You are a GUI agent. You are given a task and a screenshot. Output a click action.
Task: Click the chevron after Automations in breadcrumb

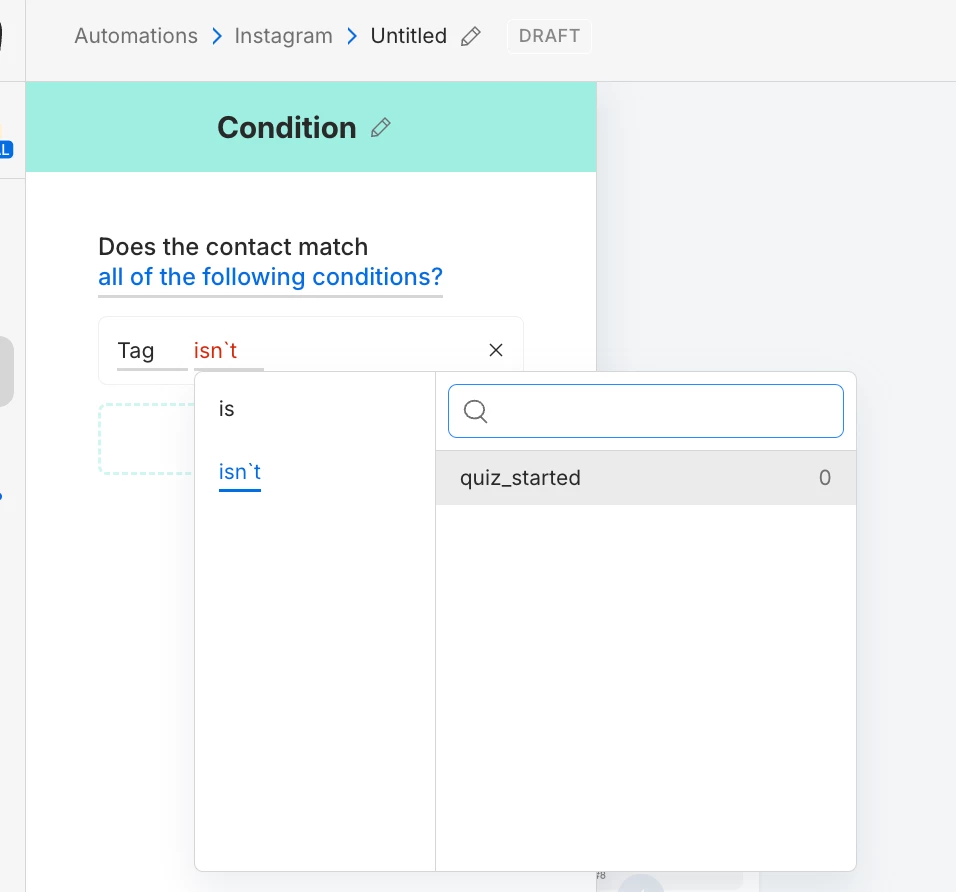[x=217, y=37]
